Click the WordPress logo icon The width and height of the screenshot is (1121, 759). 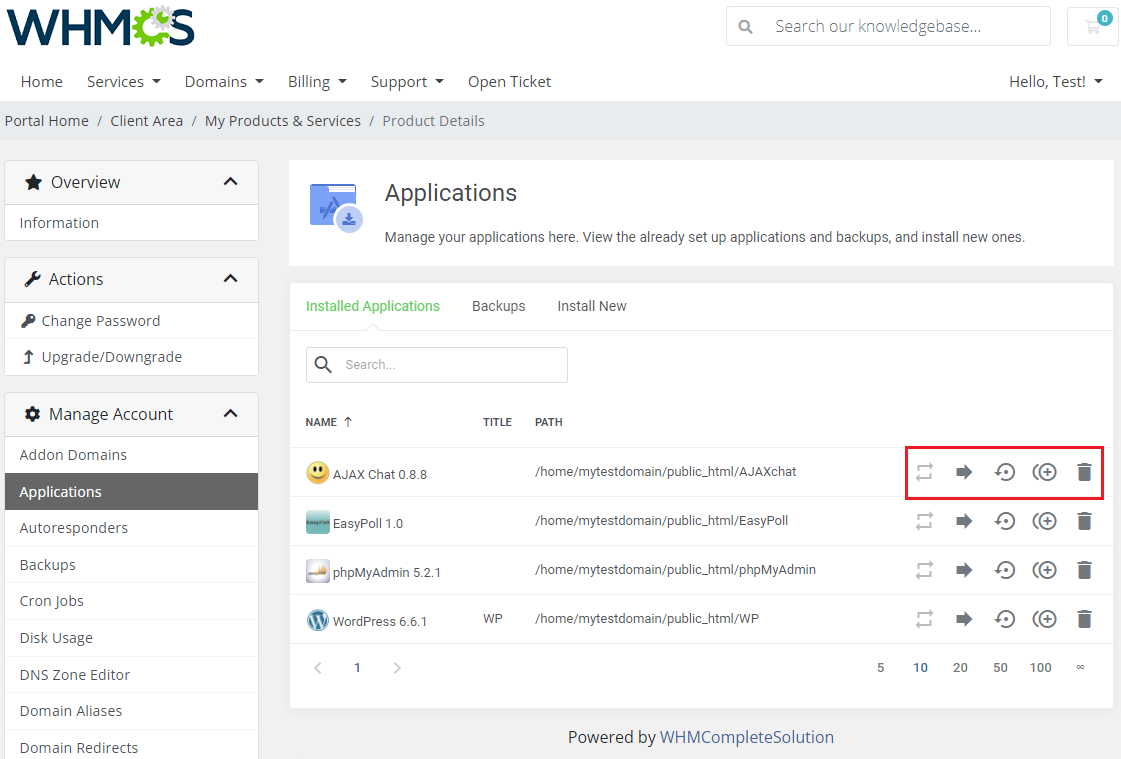(317, 620)
